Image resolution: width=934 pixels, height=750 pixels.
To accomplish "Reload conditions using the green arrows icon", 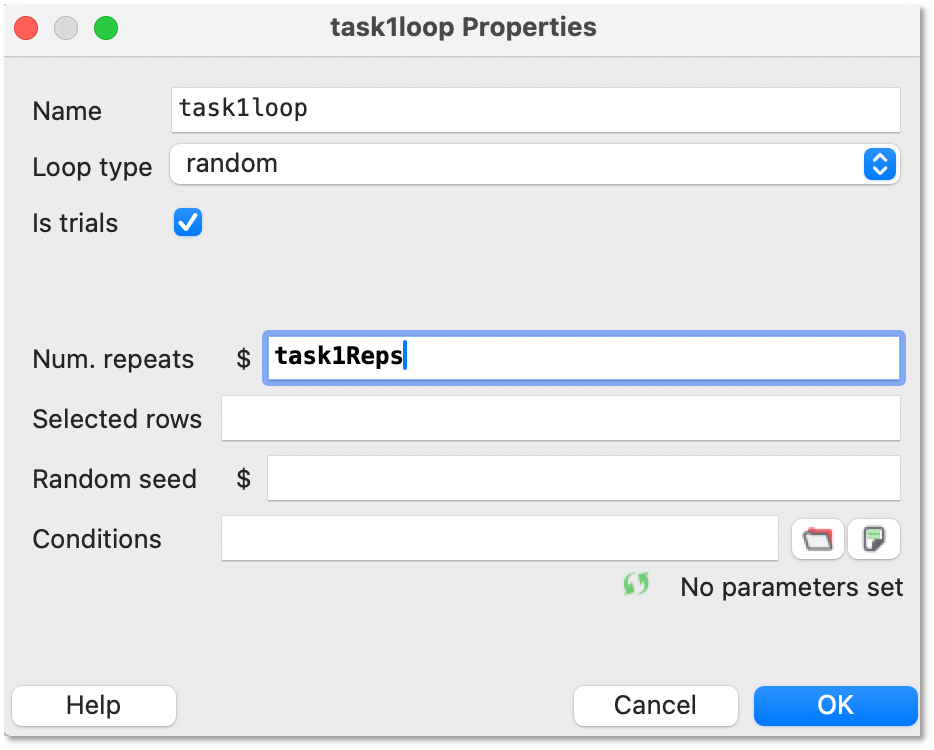I will tap(636, 584).
